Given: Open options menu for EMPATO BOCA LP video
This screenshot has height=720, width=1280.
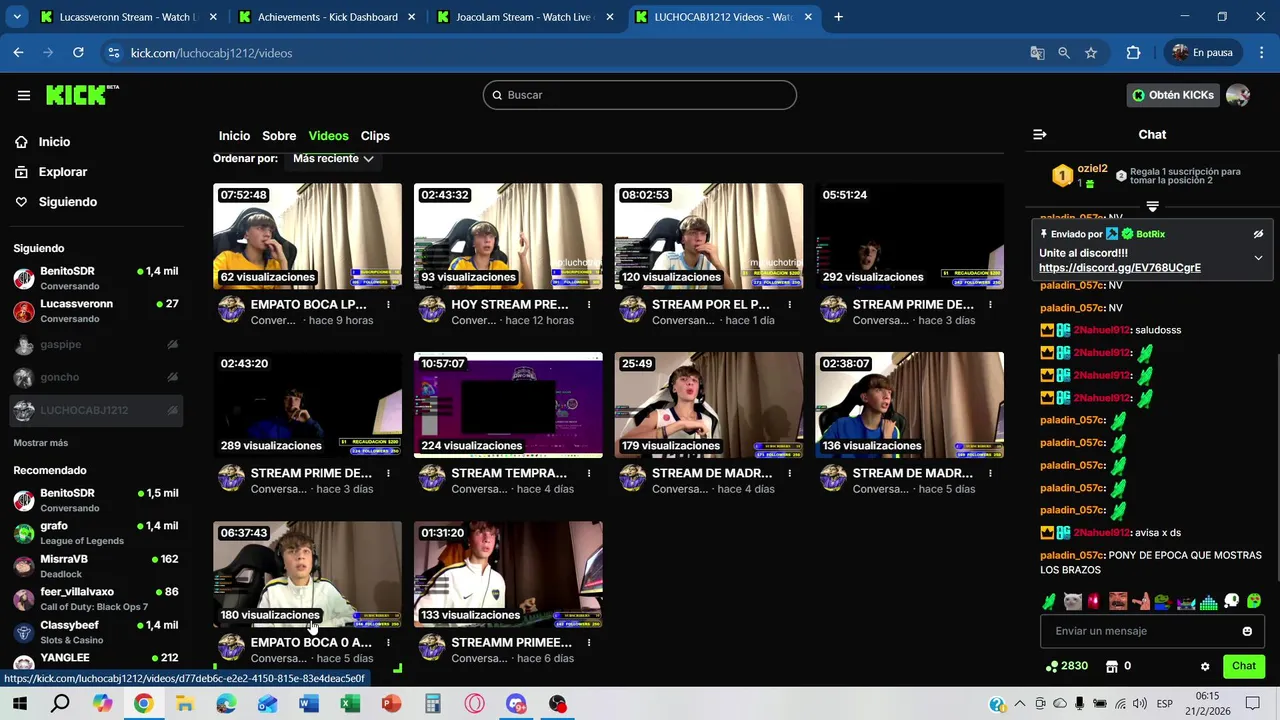Looking at the screenshot, I should pyautogui.click(x=388, y=304).
